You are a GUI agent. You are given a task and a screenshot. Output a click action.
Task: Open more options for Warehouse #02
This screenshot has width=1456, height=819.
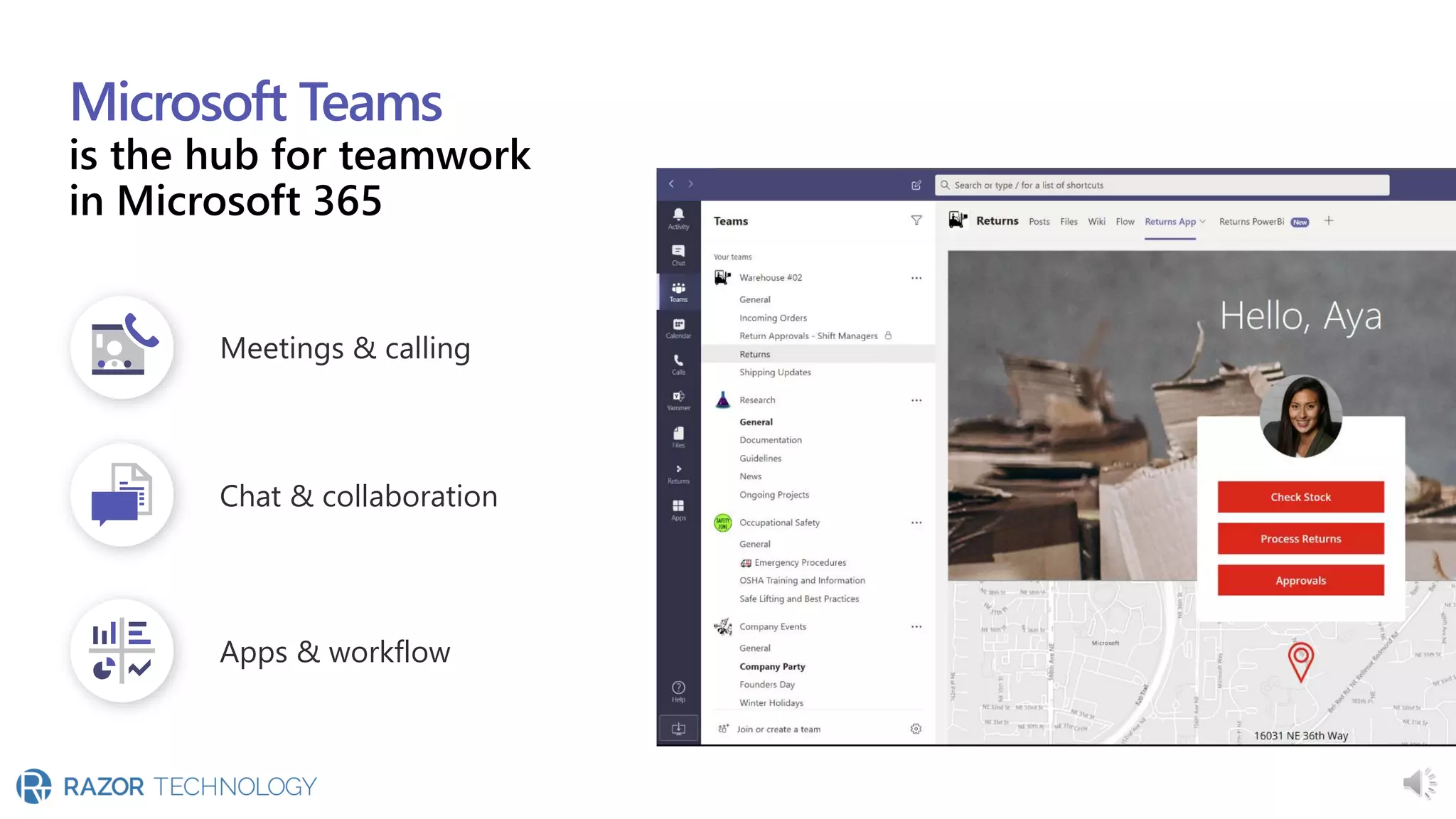[x=916, y=278]
